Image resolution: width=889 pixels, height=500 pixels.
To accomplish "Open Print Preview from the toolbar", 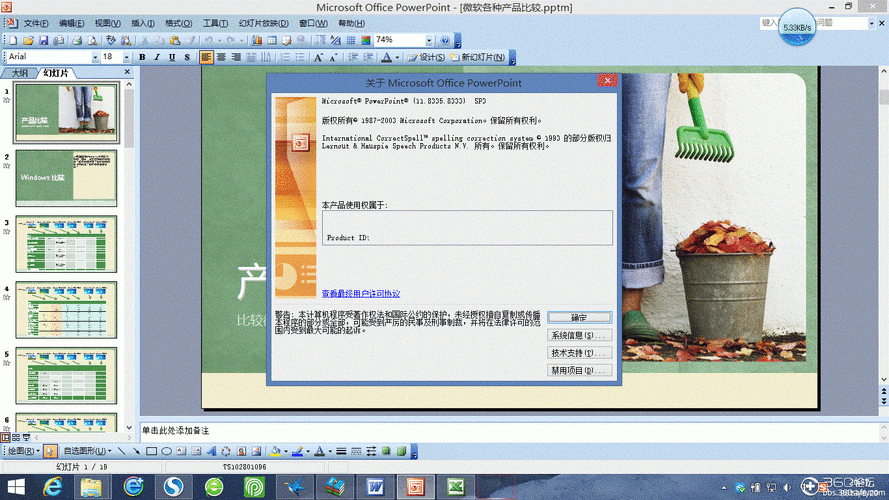I will click(92, 40).
